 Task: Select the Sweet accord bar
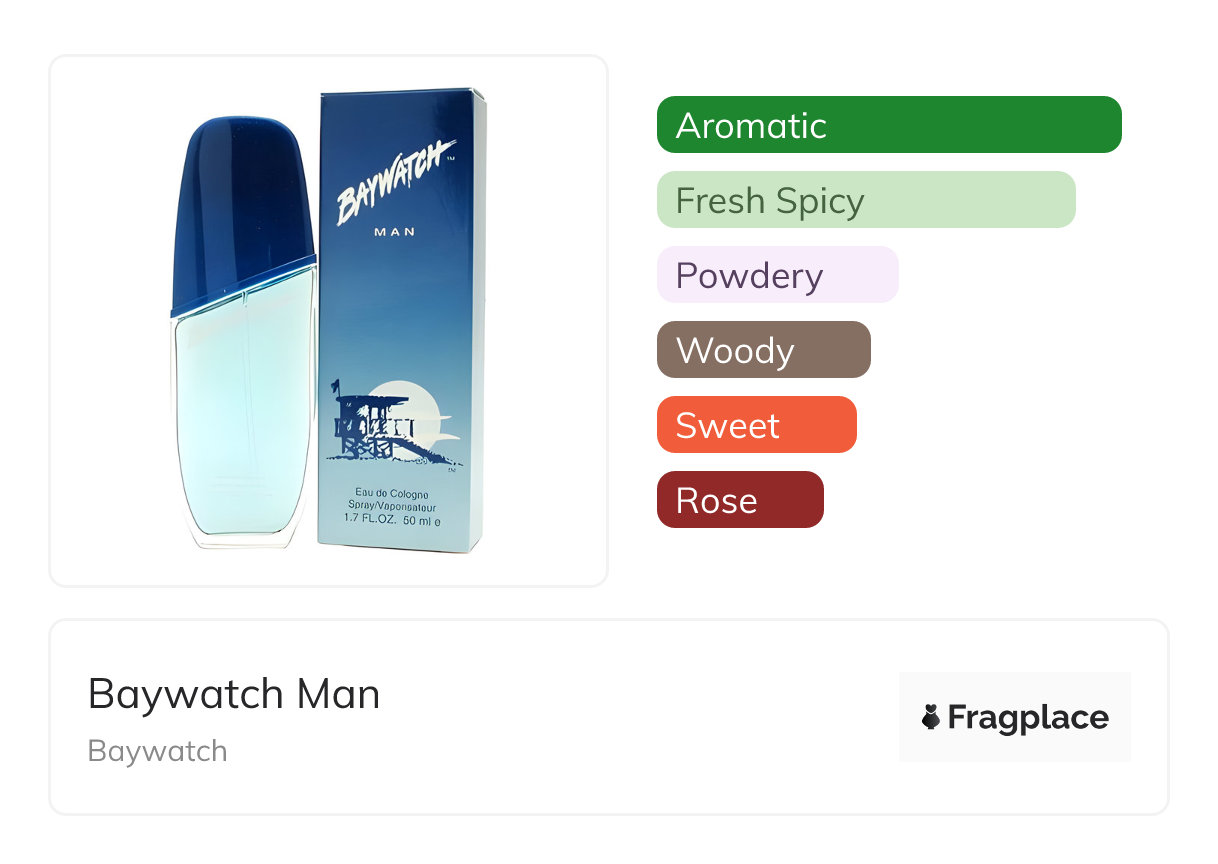pyautogui.click(x=756, y=425)
